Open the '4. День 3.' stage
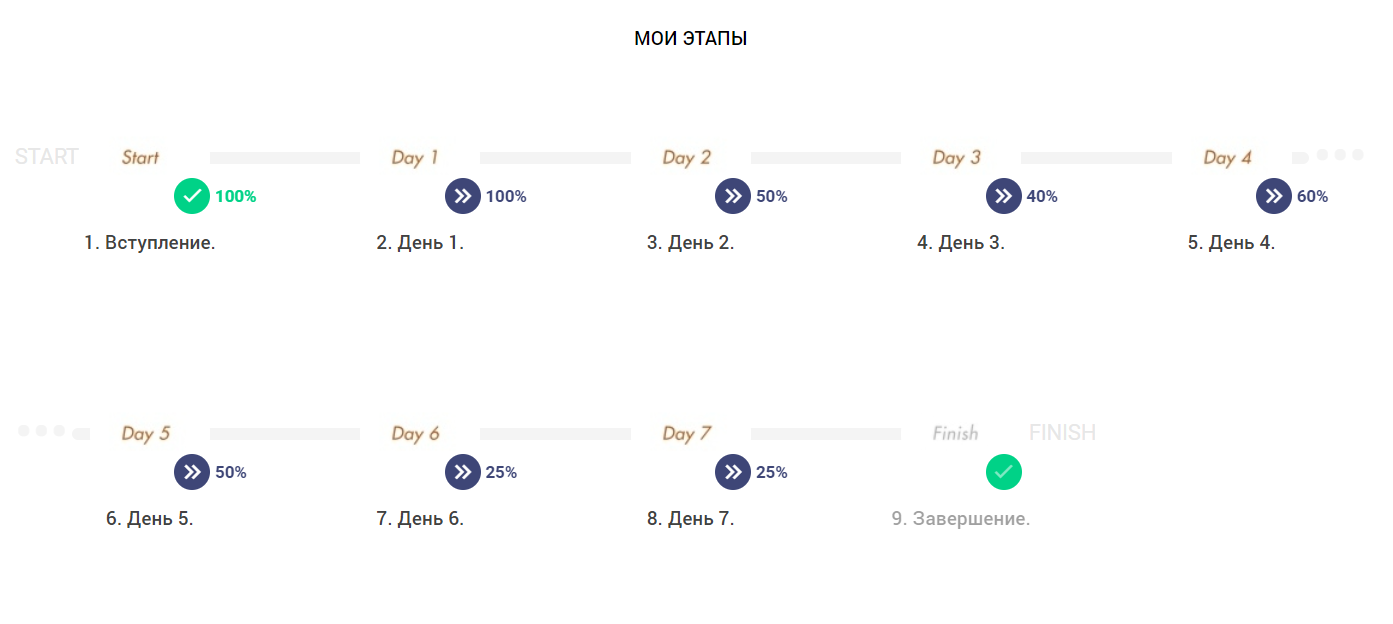This screenshot has height=624, width=1393. pyautogui.click(x=961, y=243)
